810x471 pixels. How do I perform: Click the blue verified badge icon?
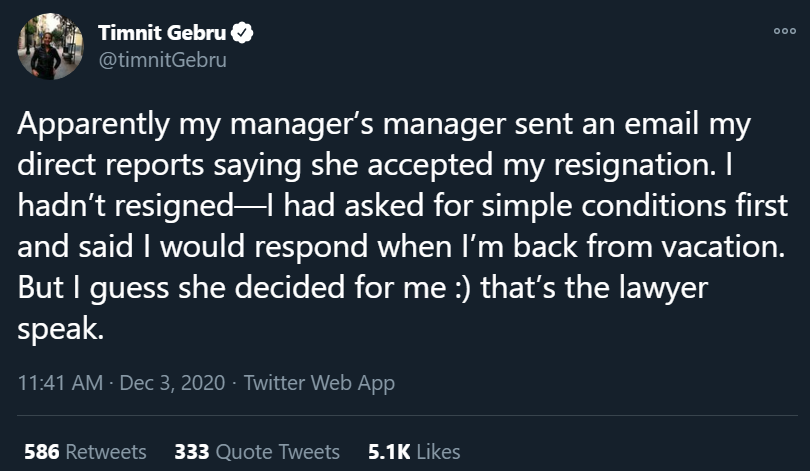pyautogui.click(x=241, y=33)
